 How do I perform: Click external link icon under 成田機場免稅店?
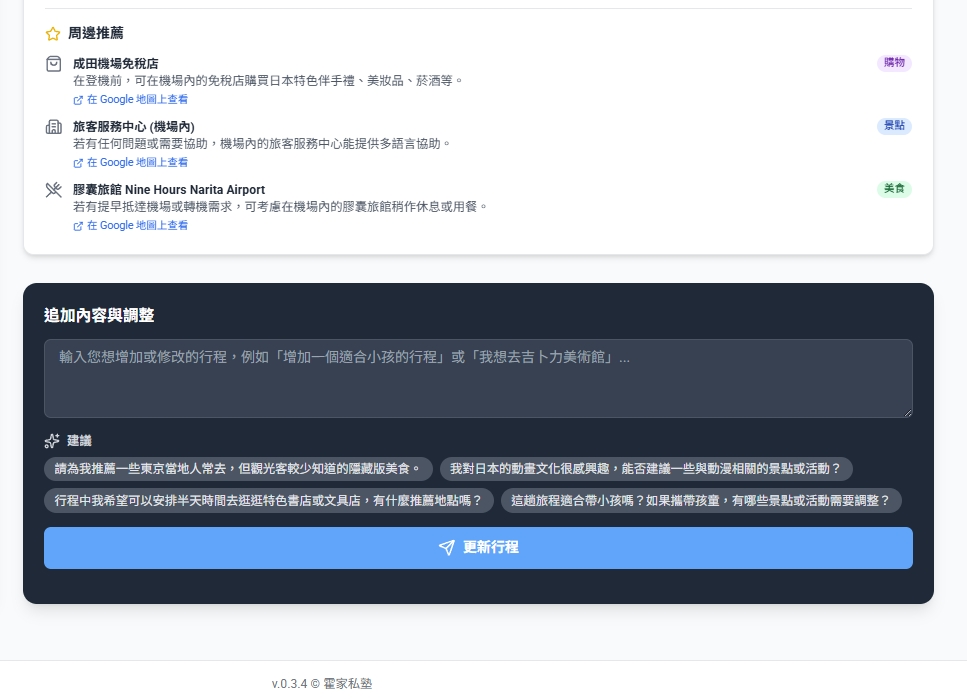tap(78, 100)
